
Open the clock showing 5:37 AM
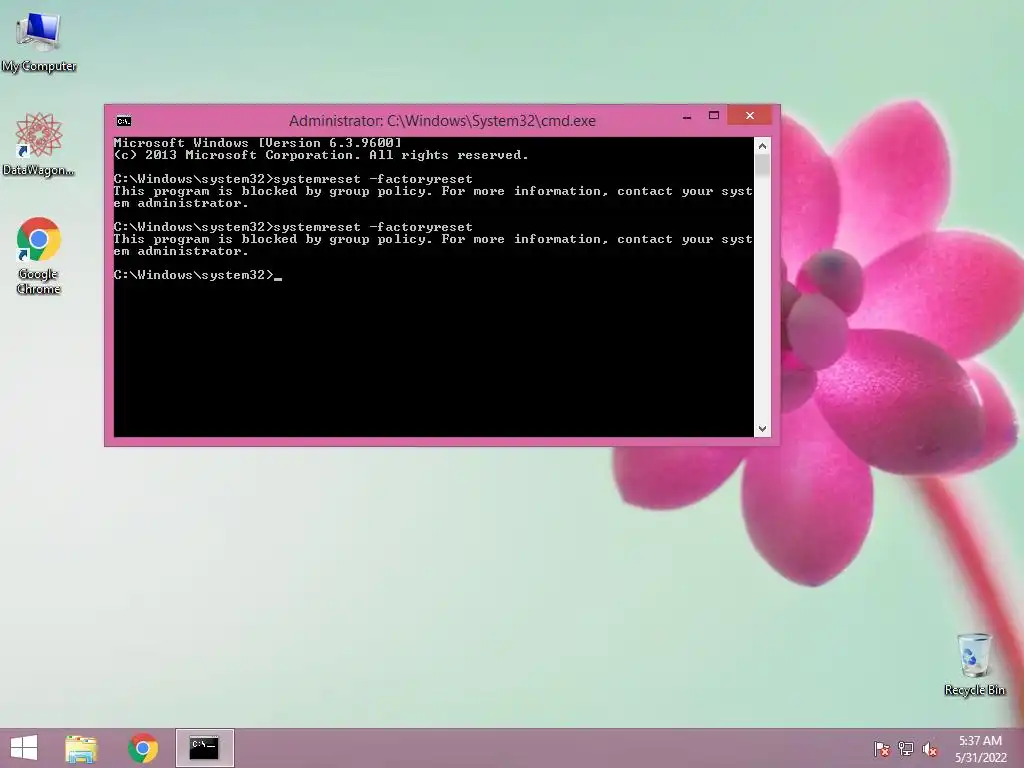click(980, 741)
